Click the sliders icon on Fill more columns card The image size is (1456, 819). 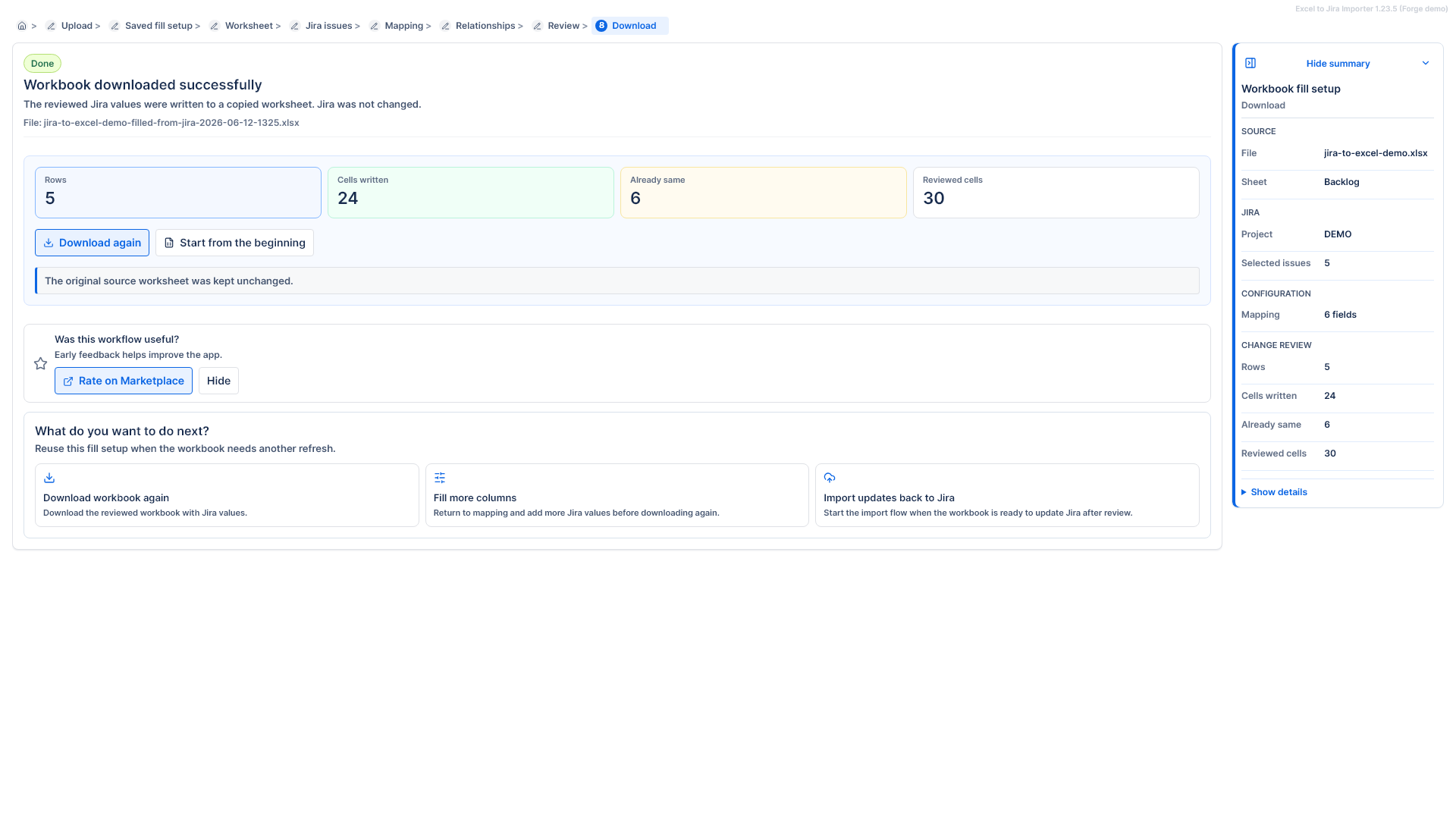click(440, 478)
